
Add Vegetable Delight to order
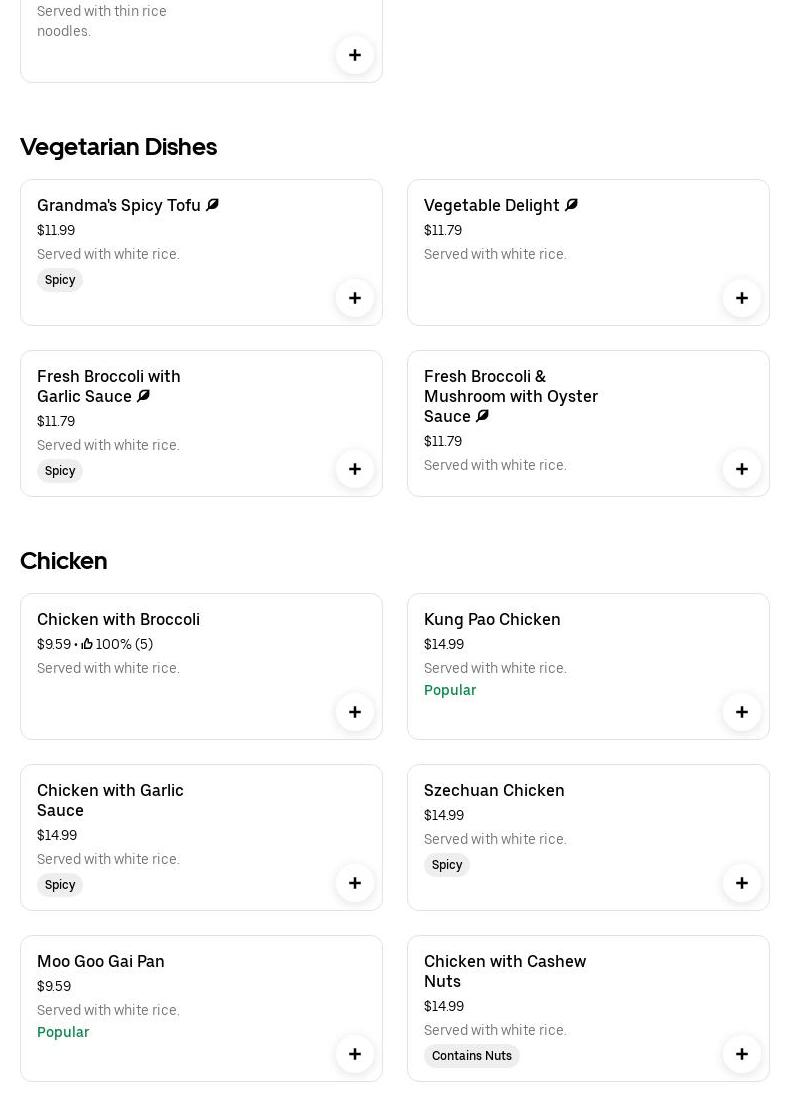742,298
